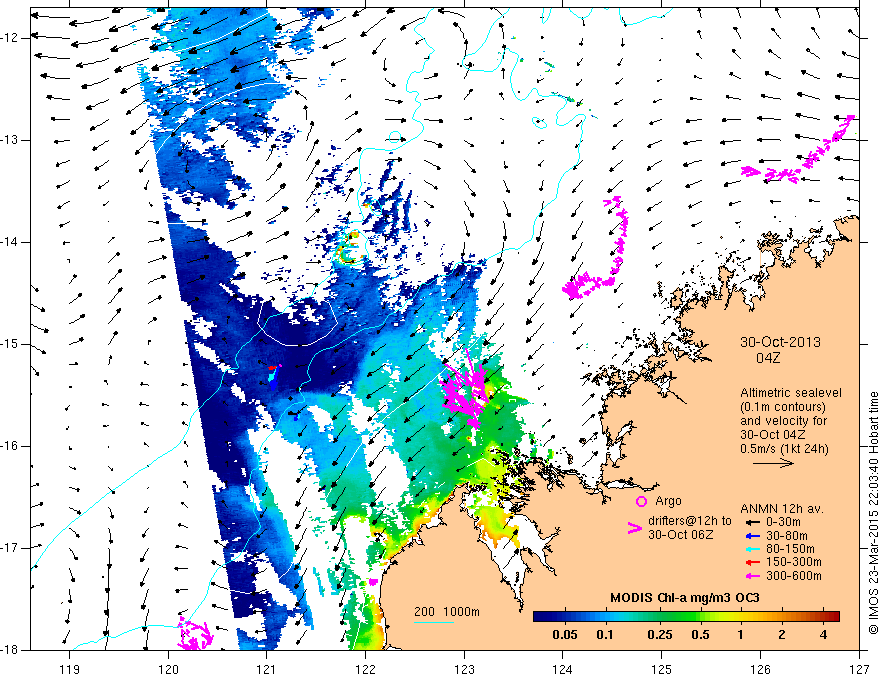Click the latitude axis label -18

[11, 650]
